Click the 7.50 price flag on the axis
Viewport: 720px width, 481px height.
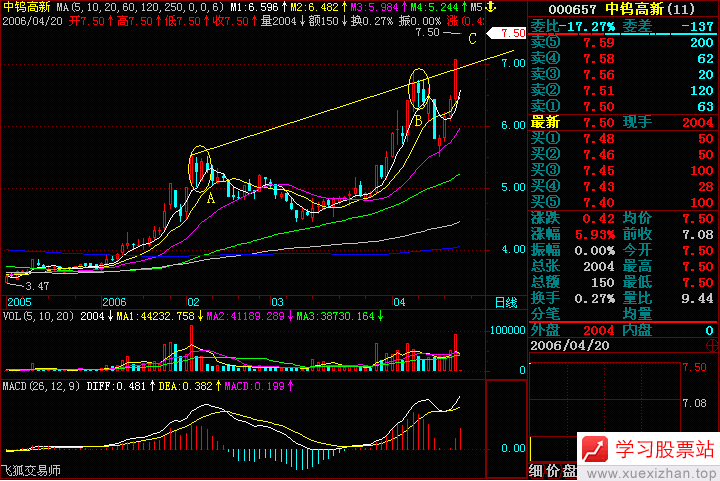(507, 33)
